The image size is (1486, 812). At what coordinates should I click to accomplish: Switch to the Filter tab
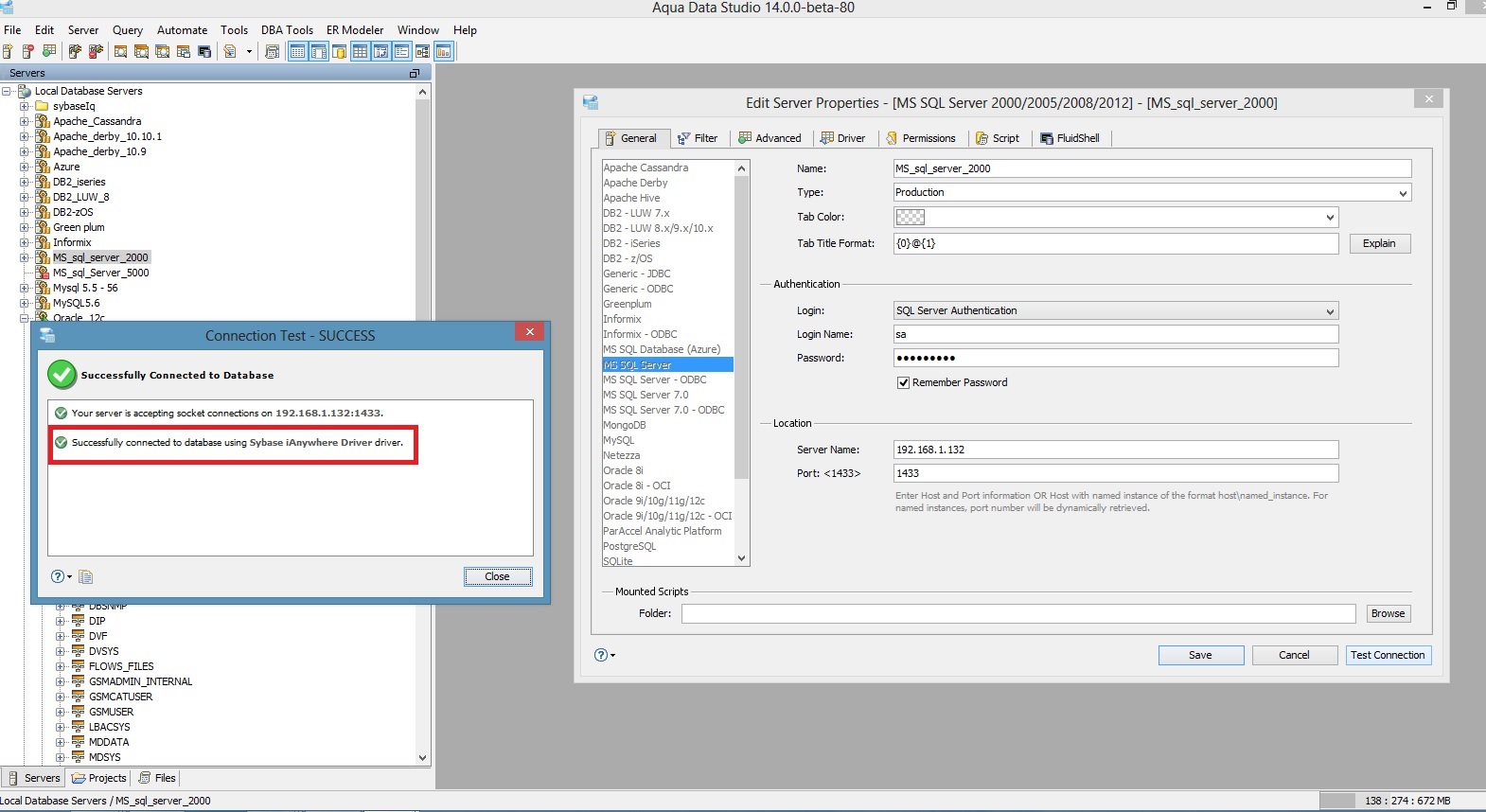coord(698,138)
